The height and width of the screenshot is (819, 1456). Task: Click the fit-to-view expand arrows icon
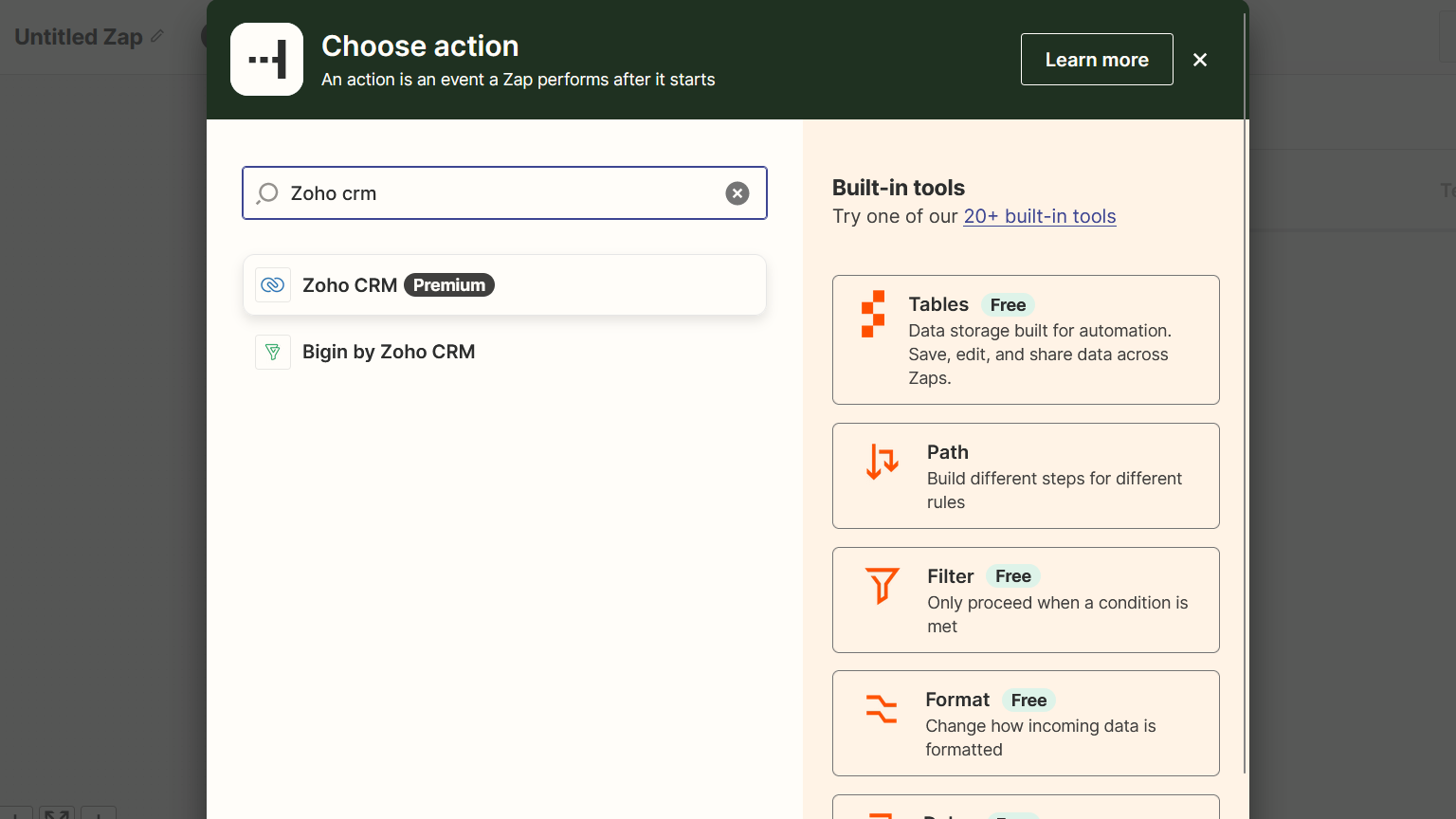57,813
